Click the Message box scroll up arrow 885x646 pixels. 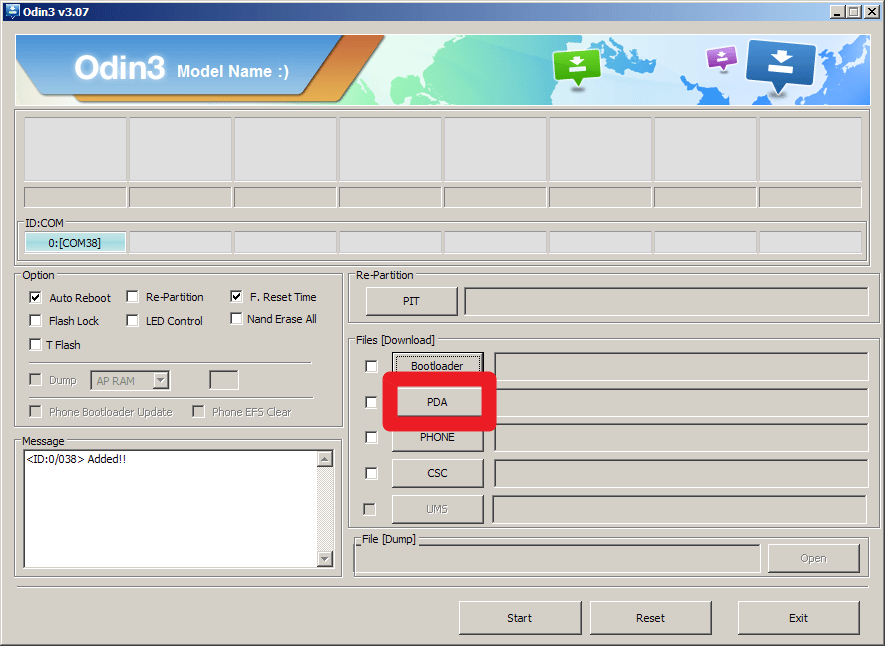[x=325, y=459]
